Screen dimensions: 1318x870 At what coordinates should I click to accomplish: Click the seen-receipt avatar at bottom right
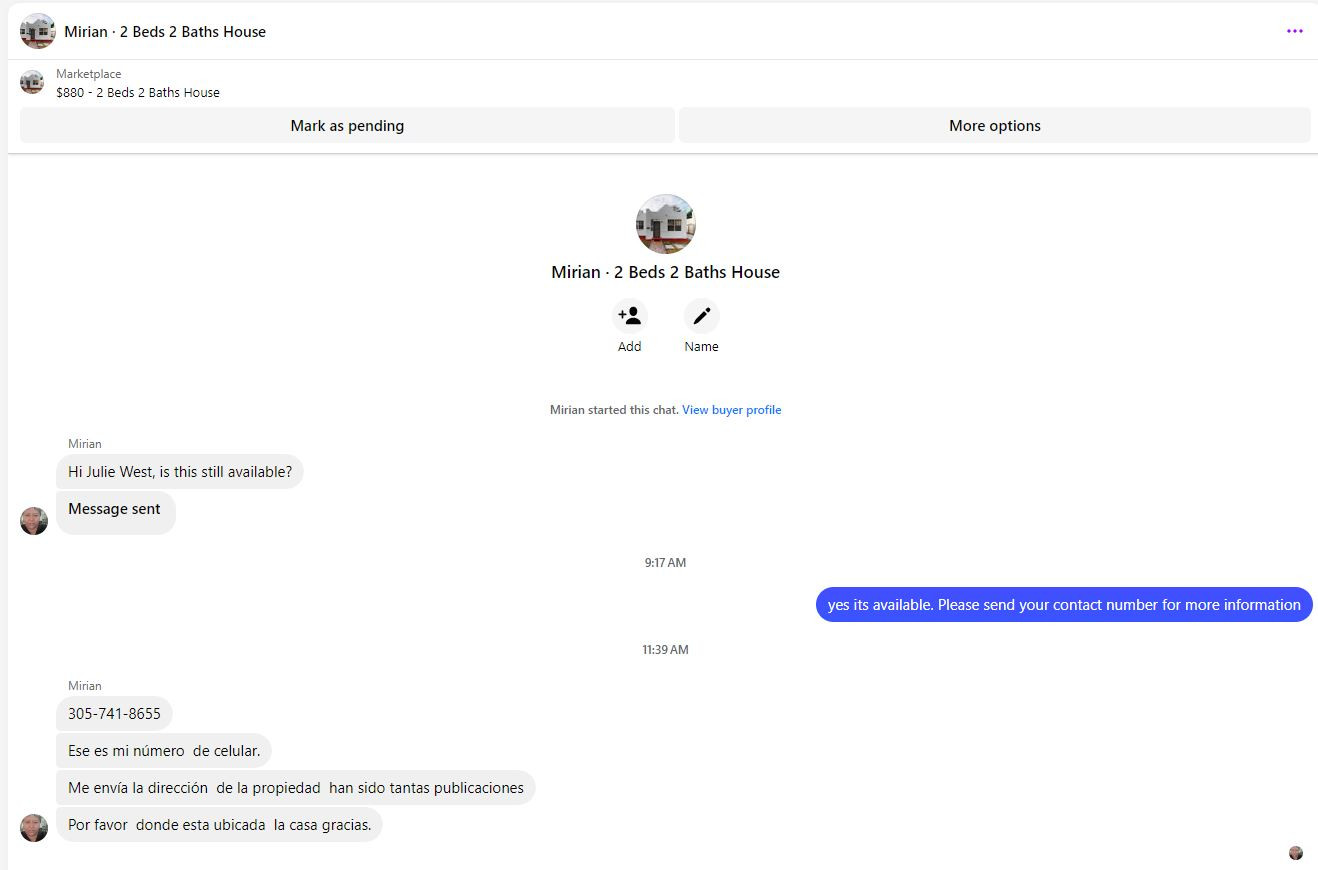pos(1296,853)
